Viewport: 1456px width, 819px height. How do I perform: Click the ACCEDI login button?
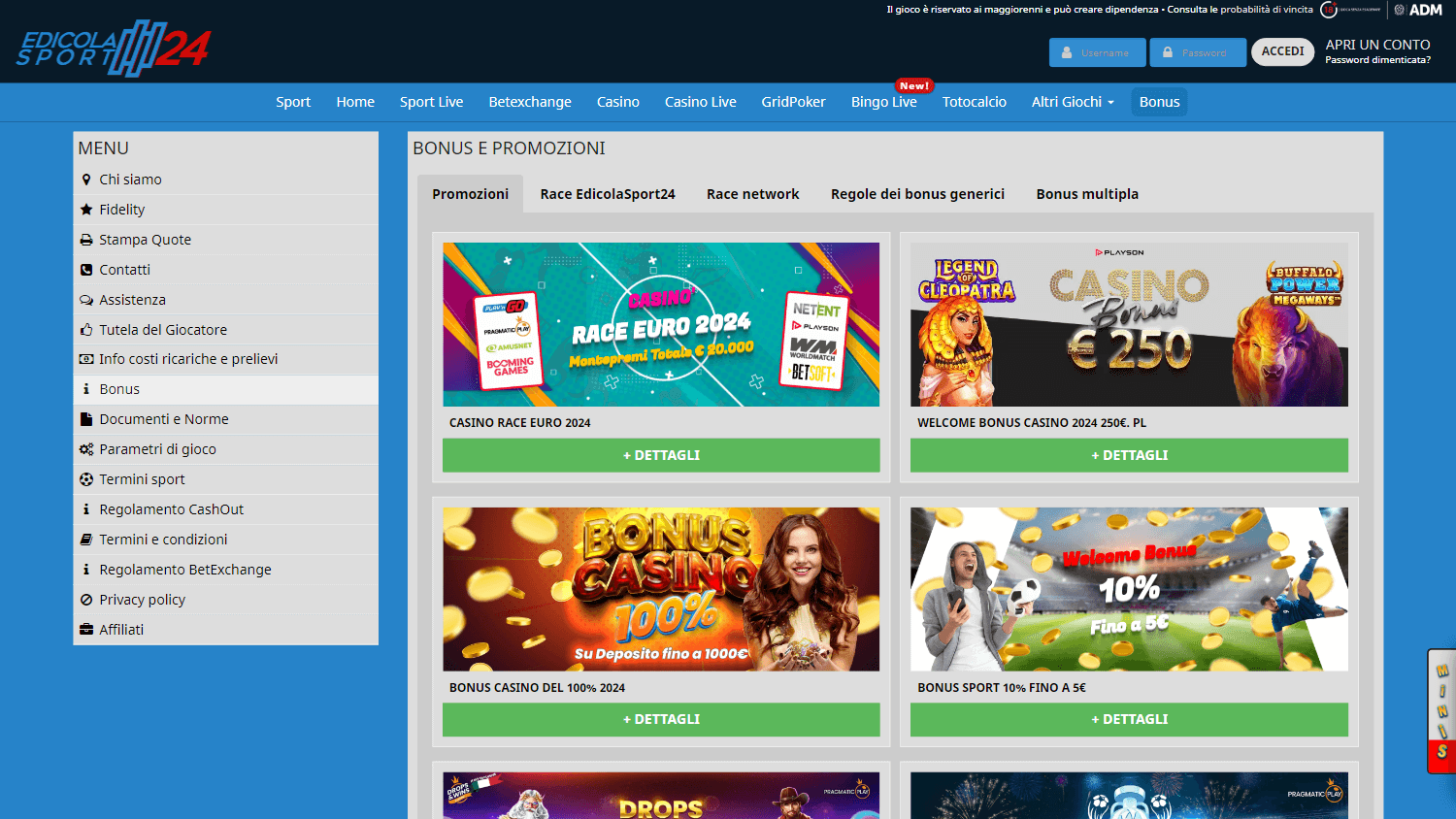click(x=1283, y=51)
